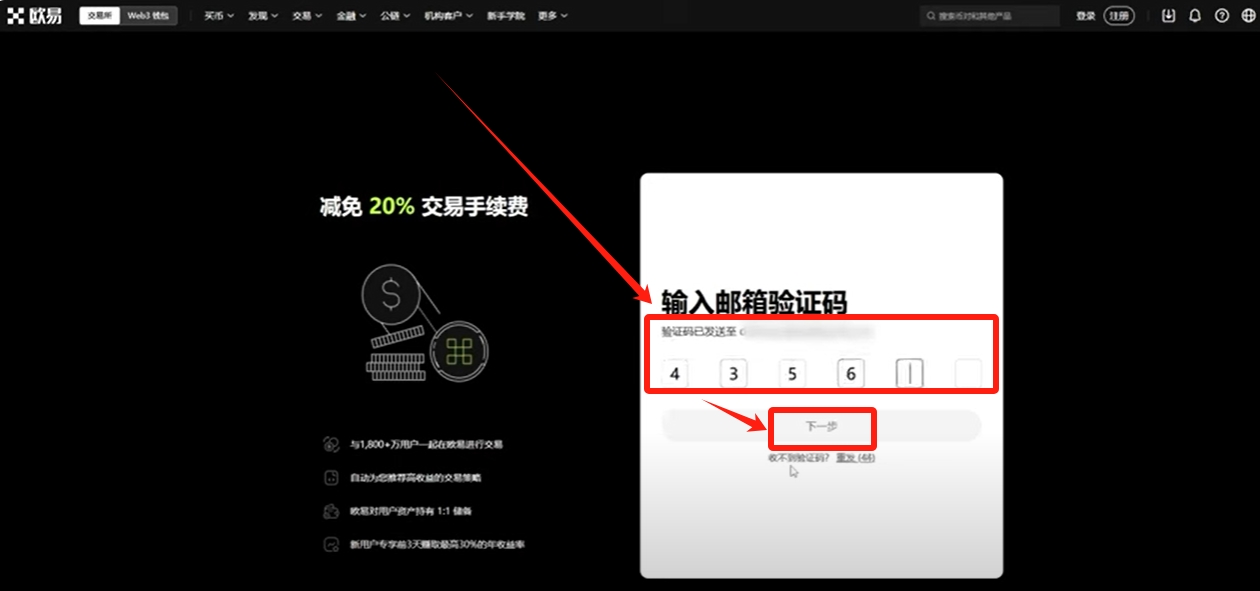Click the 重发 resend code link

coord(856,457)
